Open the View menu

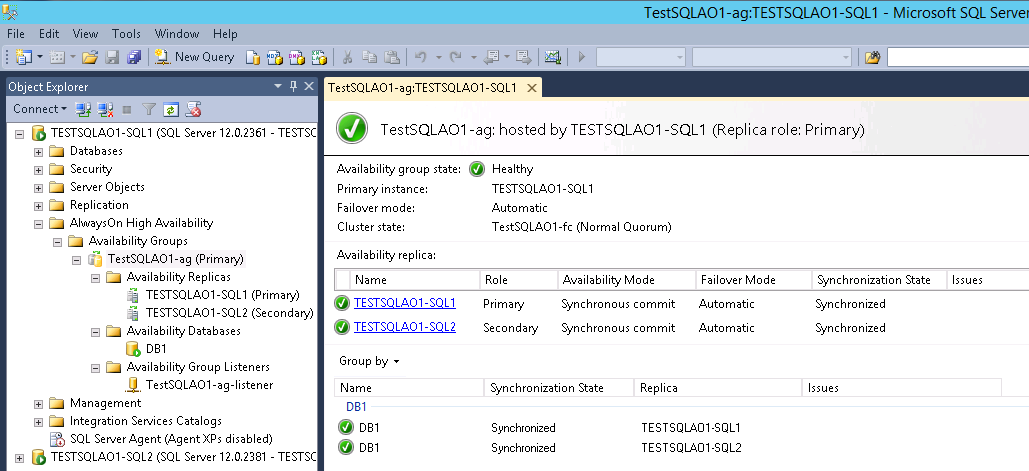86,33
